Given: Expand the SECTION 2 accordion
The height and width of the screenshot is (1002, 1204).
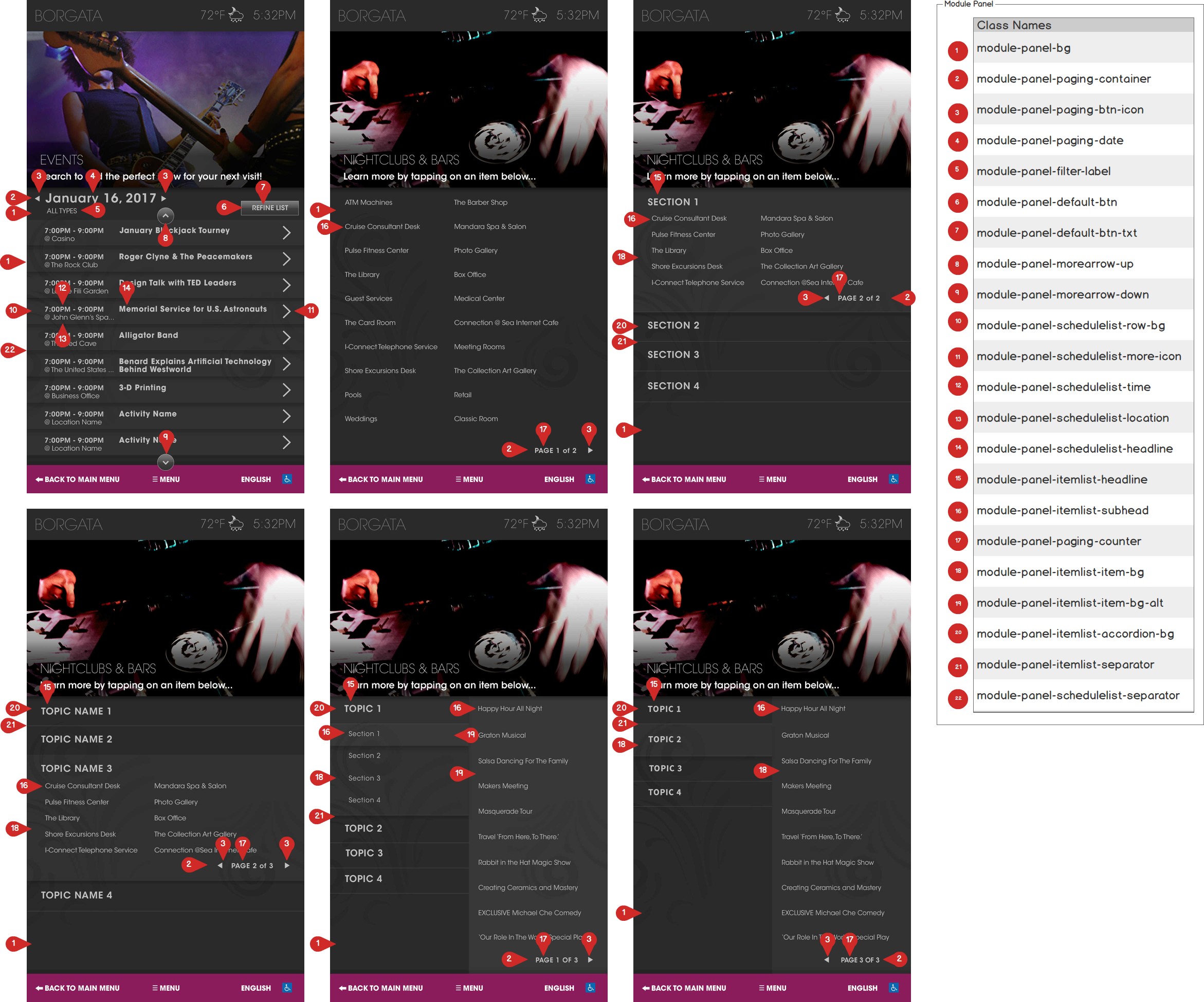Looking at the screenshot, I should coord(673,325).
